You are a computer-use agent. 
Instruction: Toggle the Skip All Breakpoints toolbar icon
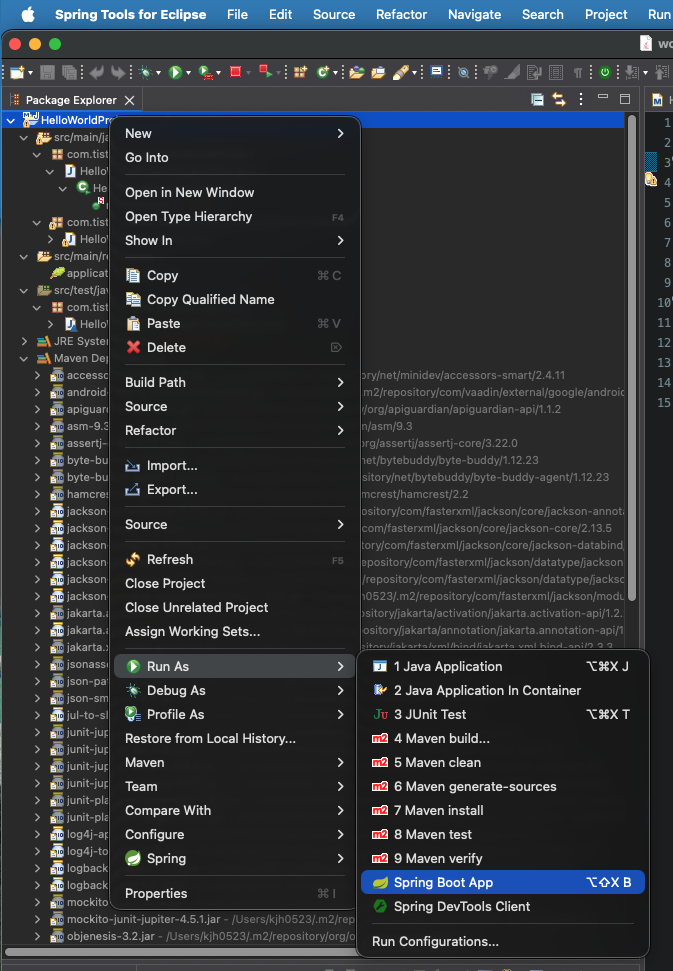pos(463,72)
